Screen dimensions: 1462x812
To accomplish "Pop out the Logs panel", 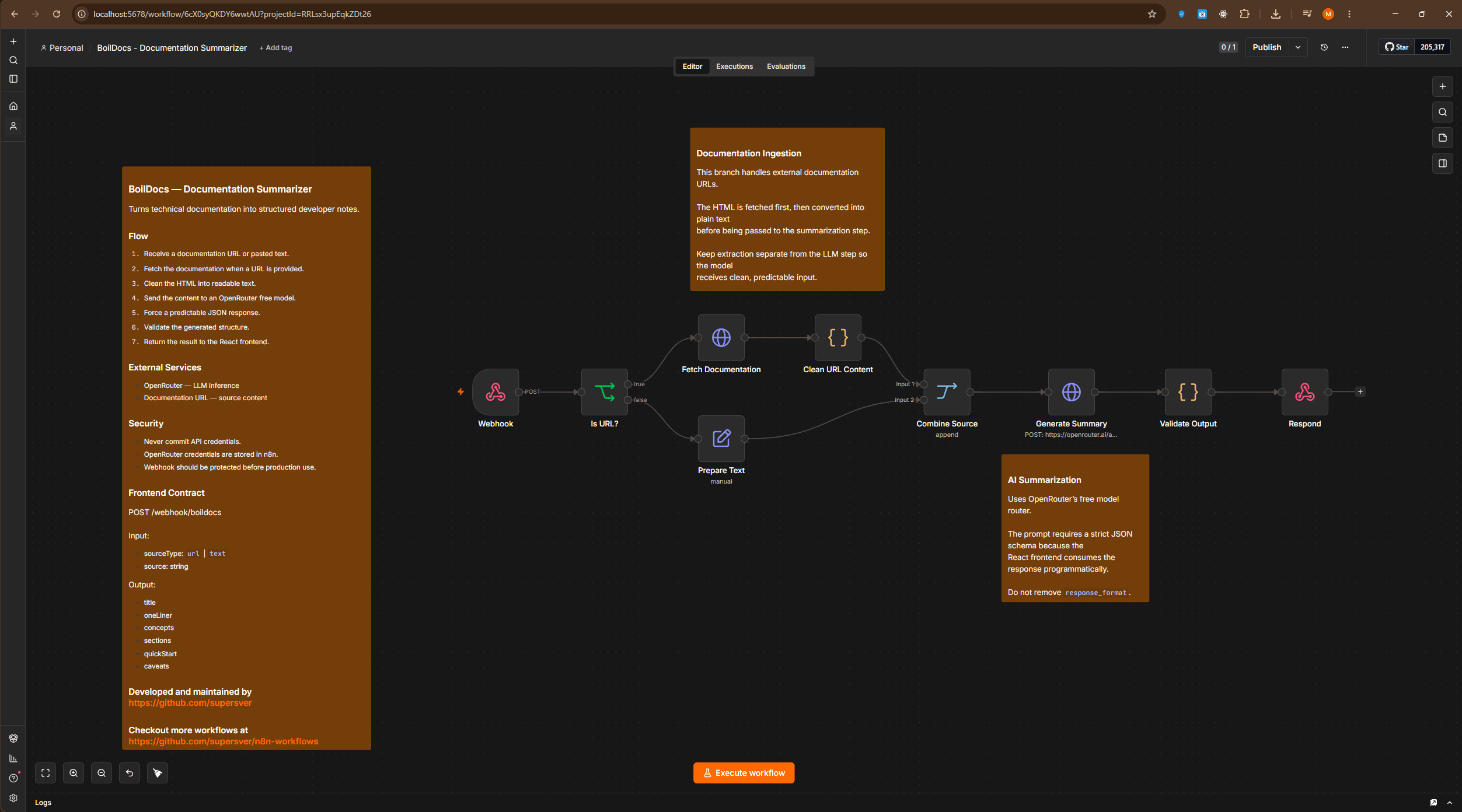I will (x=1433, y=803).
